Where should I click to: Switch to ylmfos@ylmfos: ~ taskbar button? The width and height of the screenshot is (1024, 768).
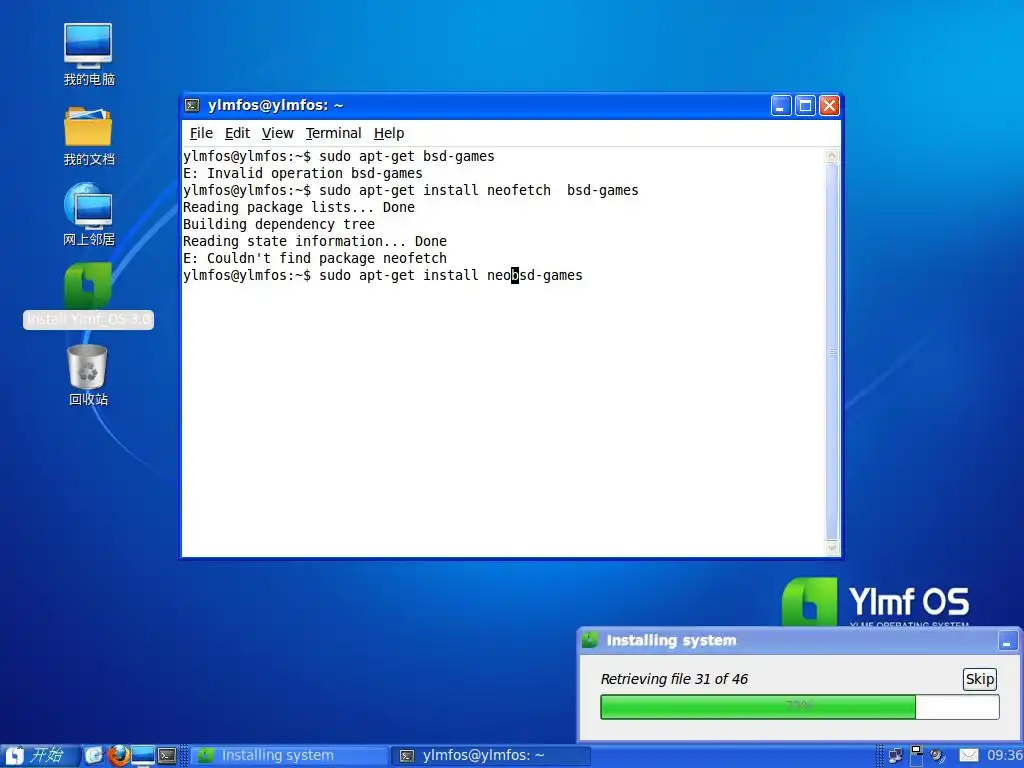[x=491, y=756]
